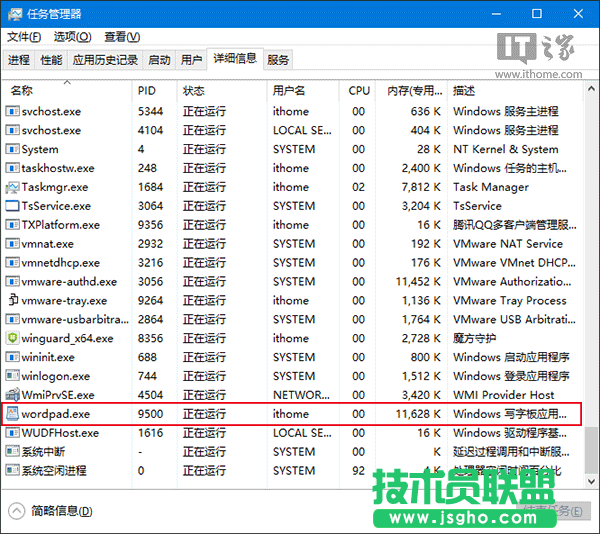Click the scrollbar up arrow
The width and height of the screenshot is (600, 534).
tap(591, 89)
